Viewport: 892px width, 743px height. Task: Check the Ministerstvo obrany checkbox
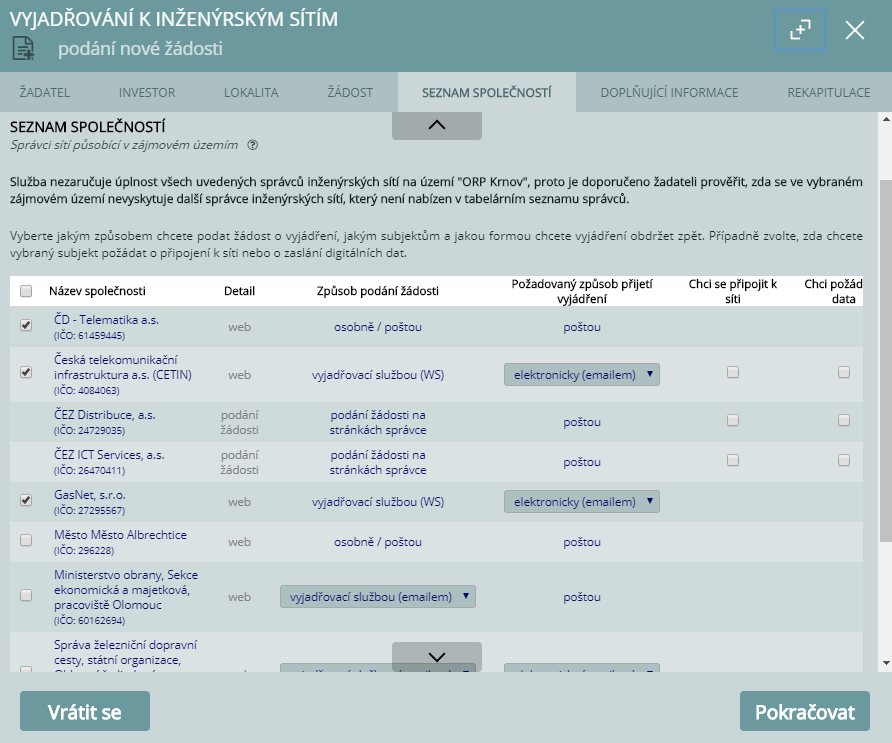point(26,595)
